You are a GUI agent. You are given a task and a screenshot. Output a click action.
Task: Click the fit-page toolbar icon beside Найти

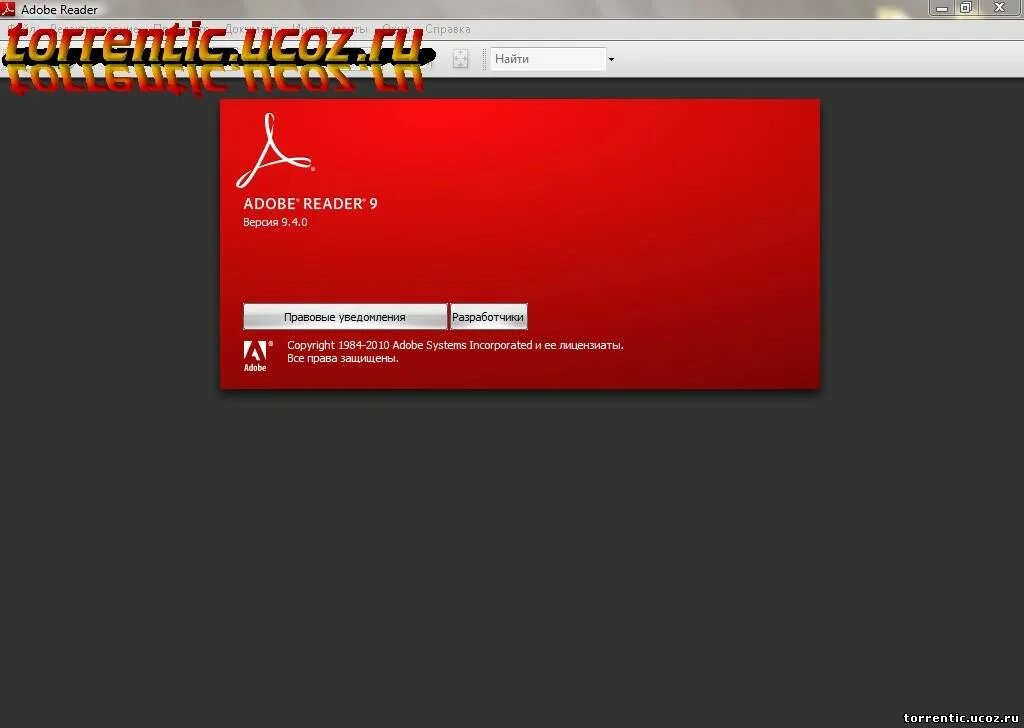(460, 59)
